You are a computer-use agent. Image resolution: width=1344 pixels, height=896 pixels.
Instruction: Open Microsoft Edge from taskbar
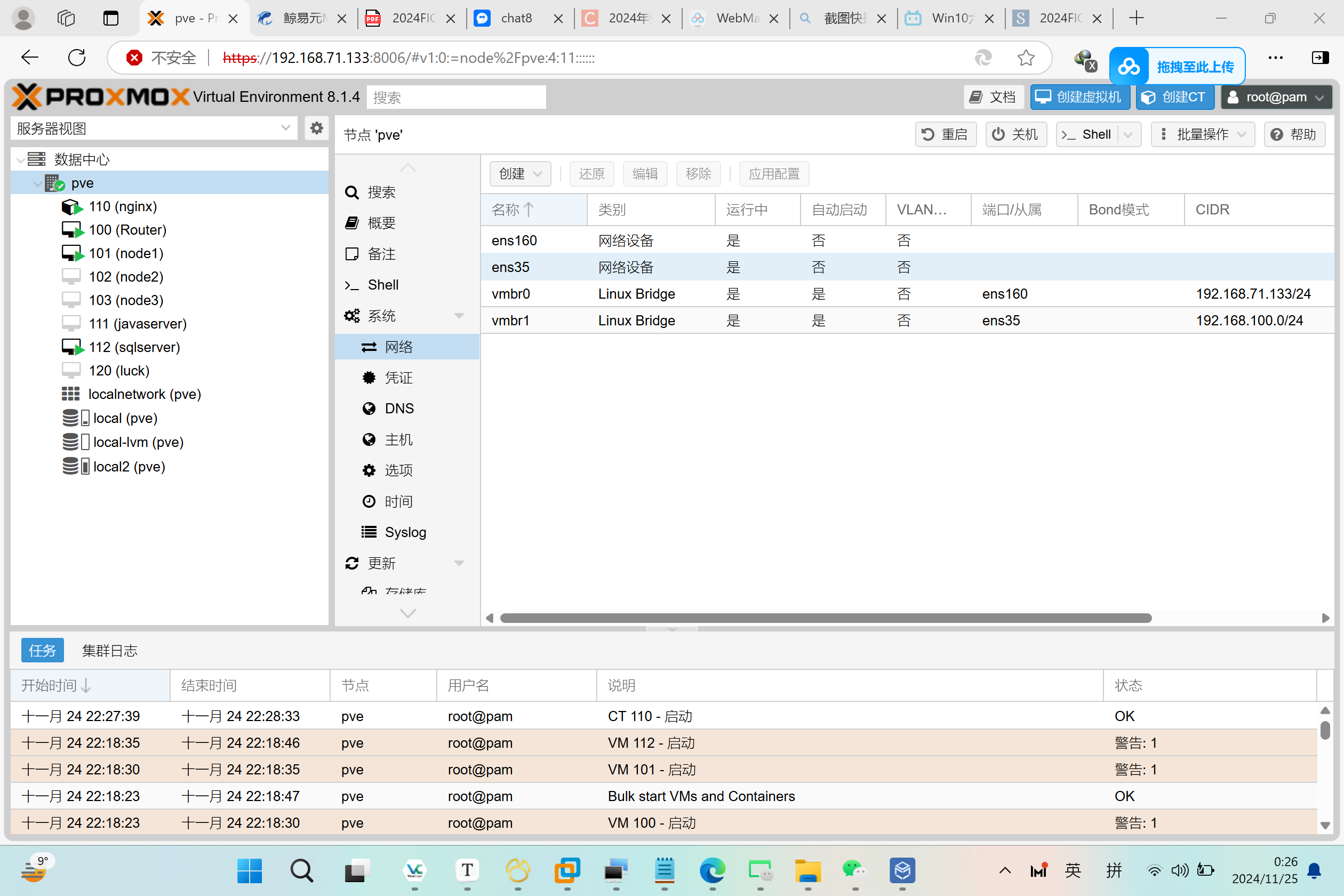[712, 870]
